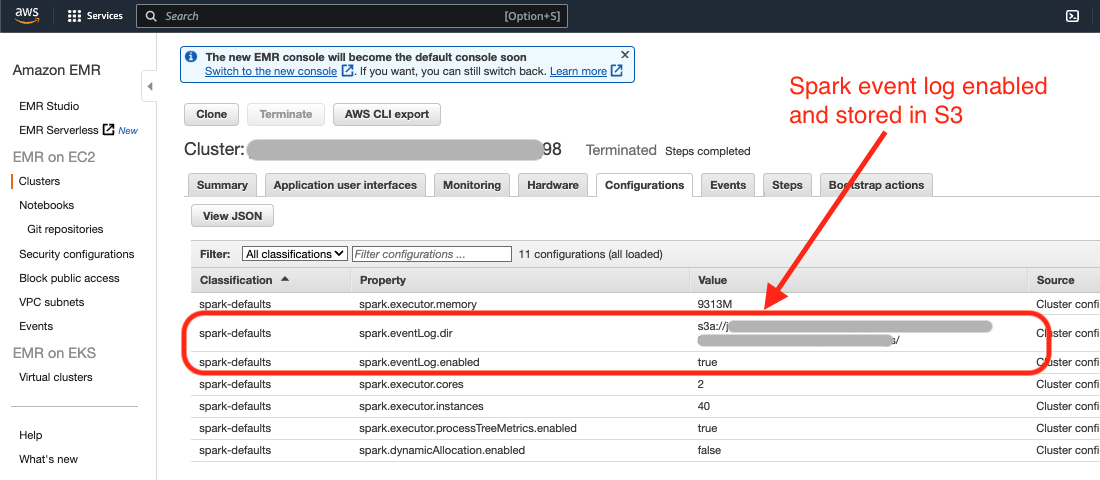
Task: Open CloudShell terminal icon in top bar
Action: tap(1072, 16)
